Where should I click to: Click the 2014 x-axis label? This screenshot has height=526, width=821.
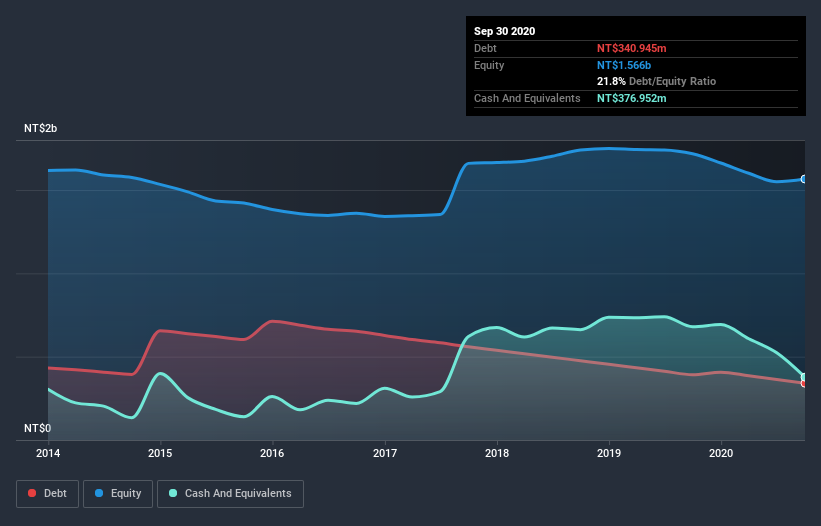(x=48, y=453)
